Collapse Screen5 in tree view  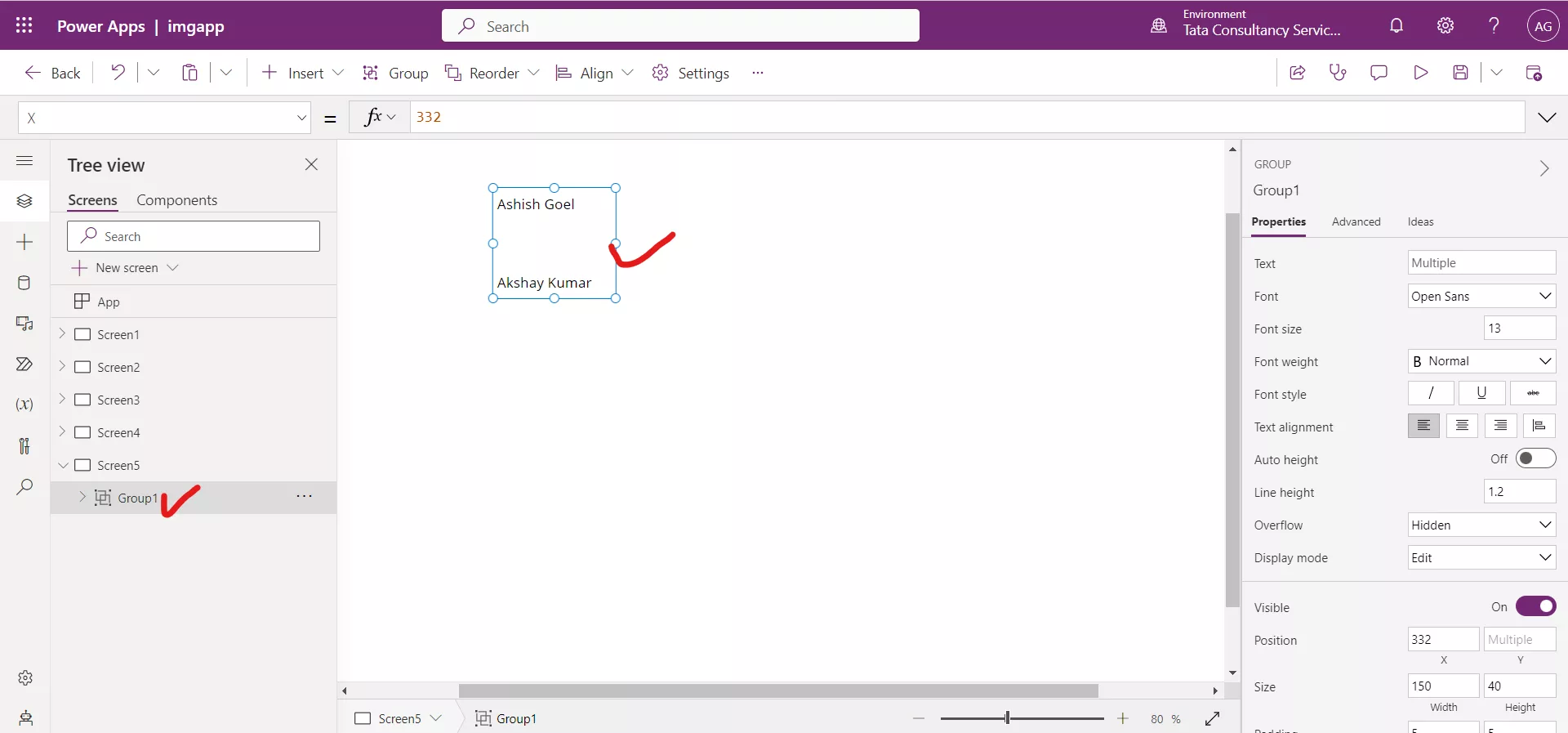(63, 465)
